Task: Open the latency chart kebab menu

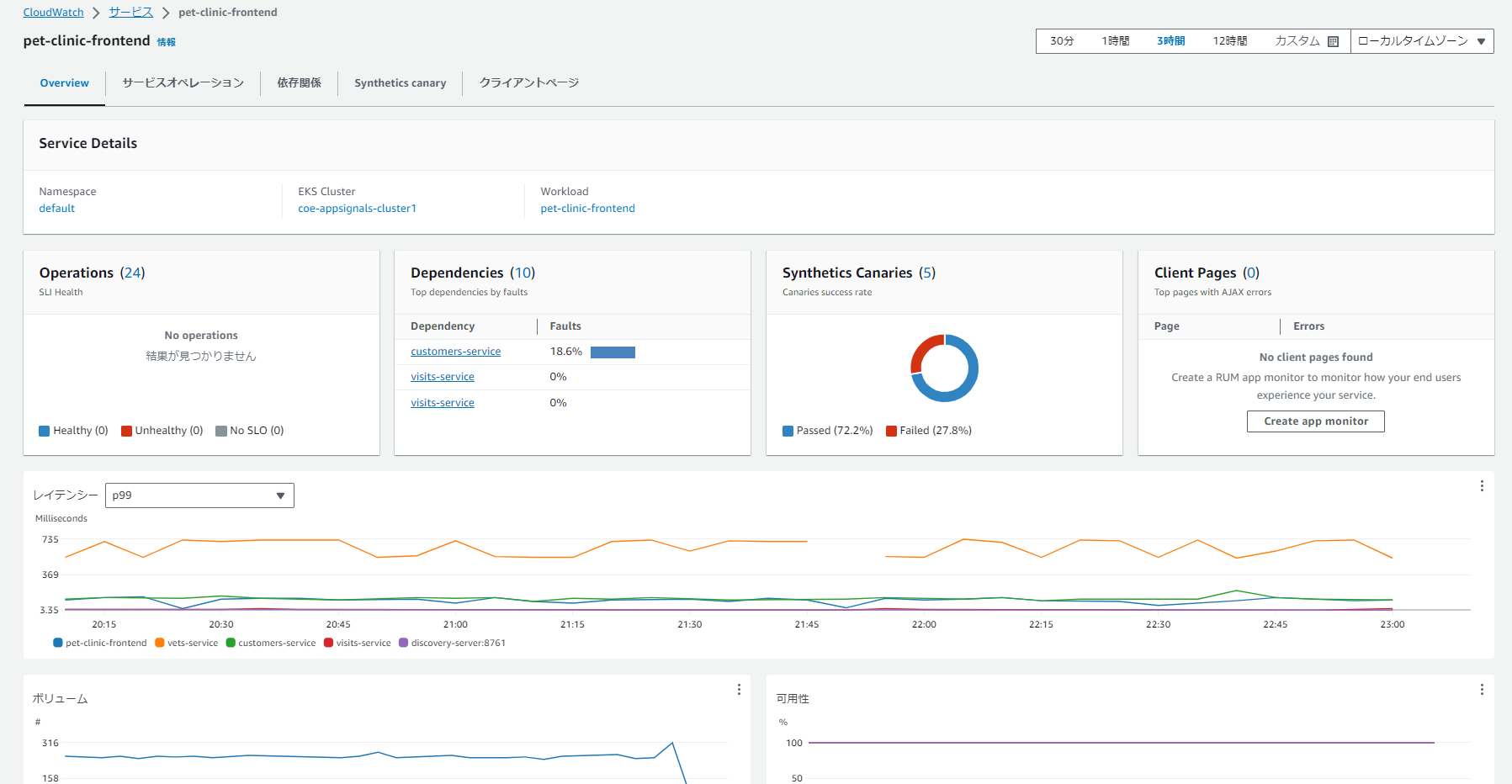Action: (x=1482, y=486)
